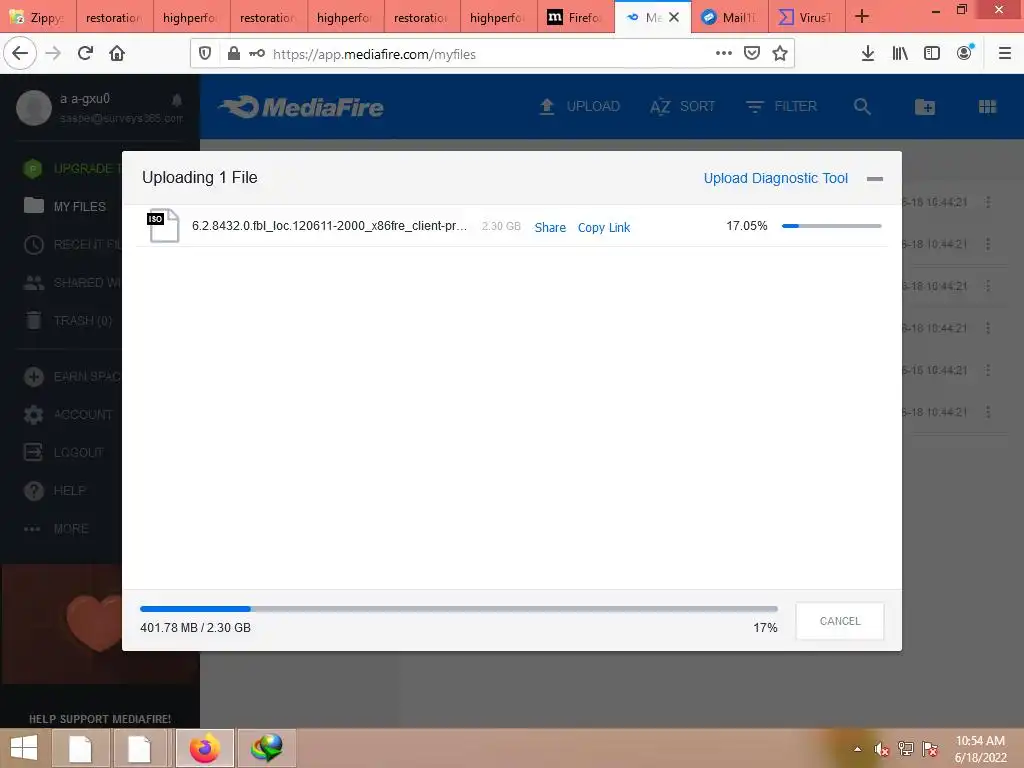
Task: Create a new folder icon
Action: coord(925,106)
